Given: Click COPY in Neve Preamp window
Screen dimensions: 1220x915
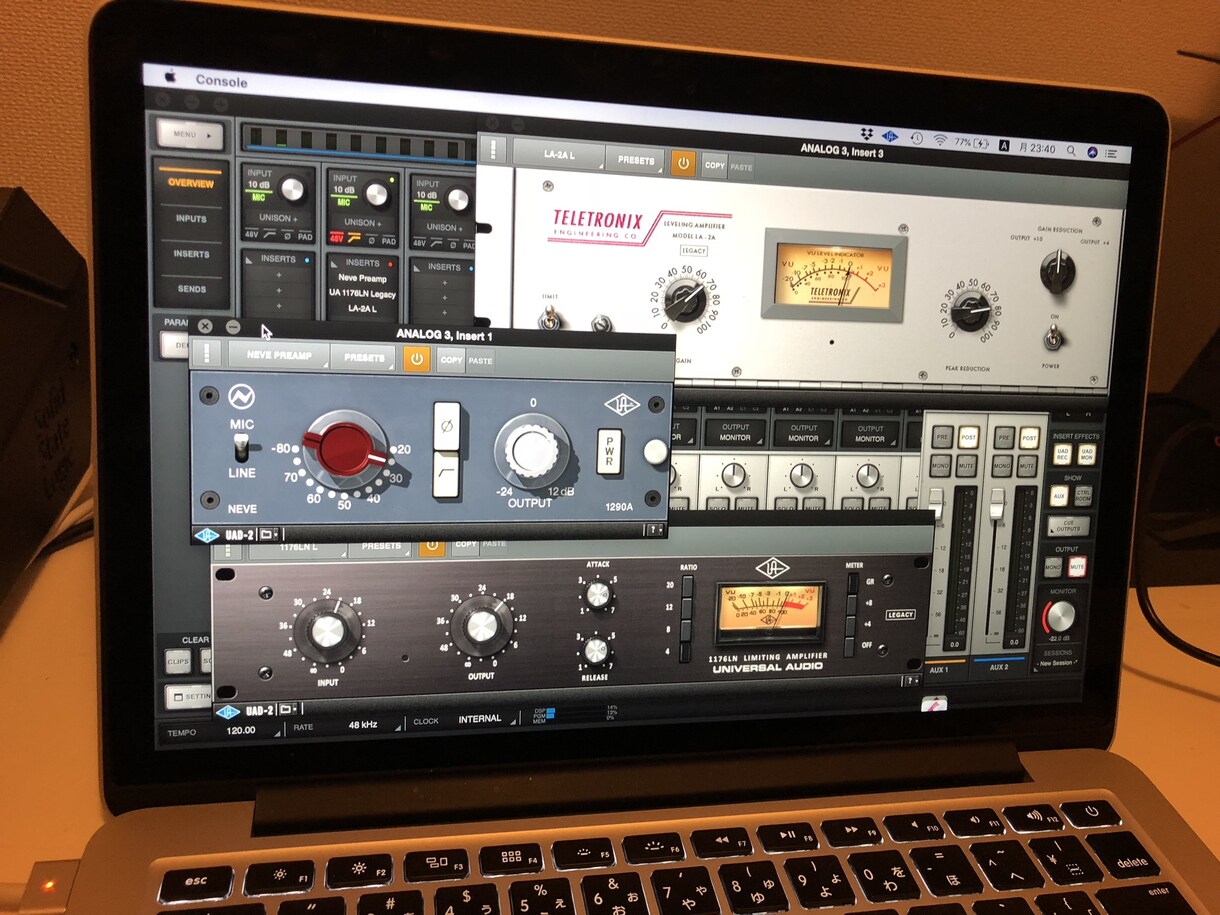Looking at the screenshot, I should 451,360.
